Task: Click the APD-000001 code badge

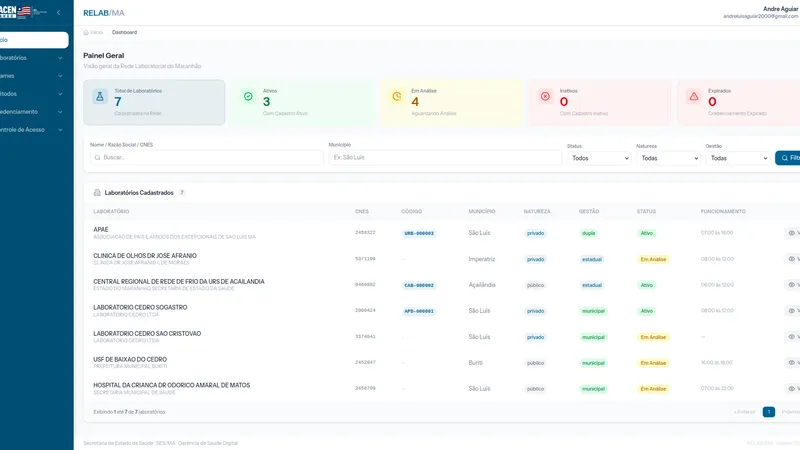Action: coord(419,311)
